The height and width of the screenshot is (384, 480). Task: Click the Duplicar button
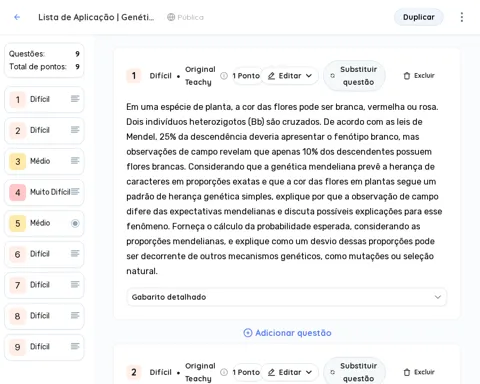tap(419, 17)
